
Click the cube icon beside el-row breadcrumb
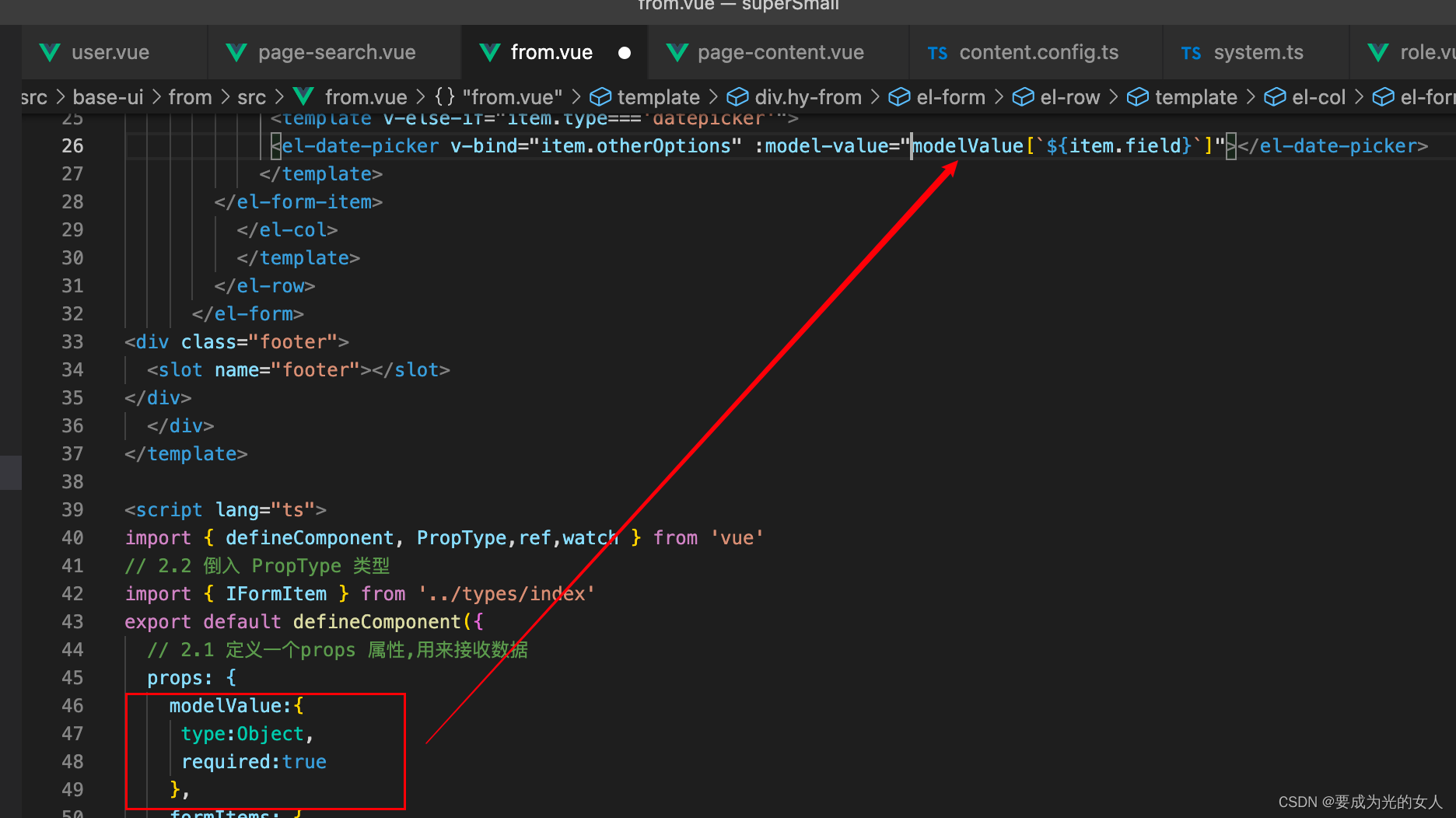pyautogui.click(x=1023, y=97)
